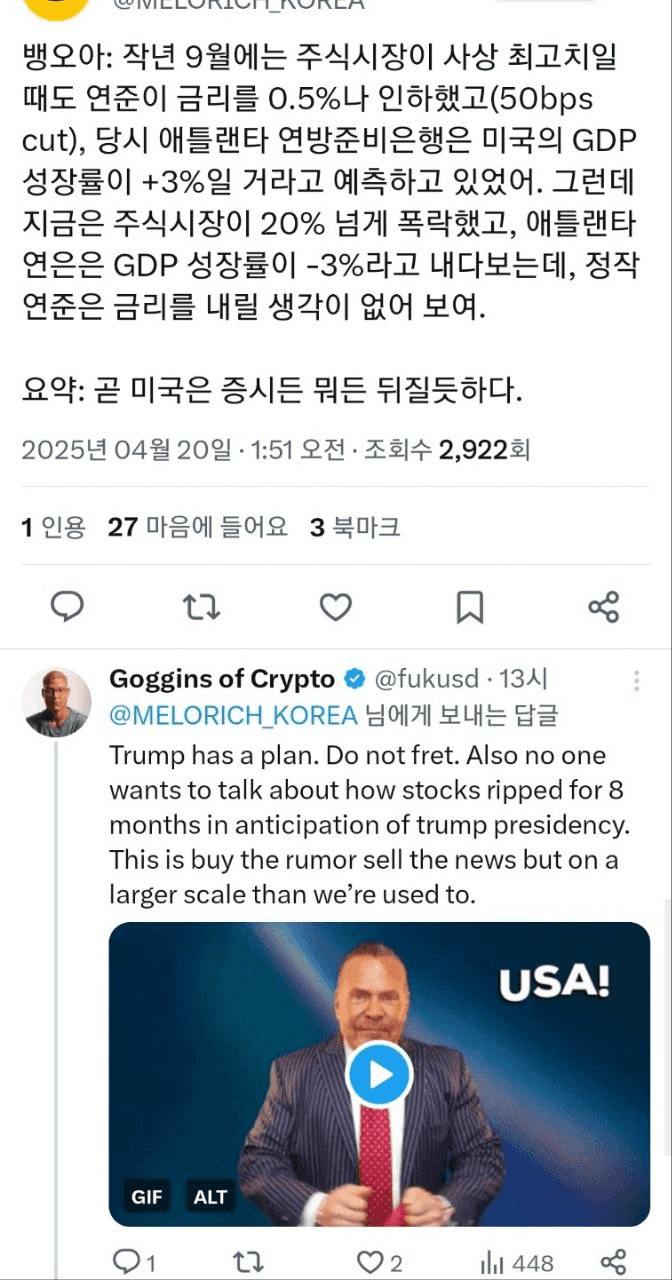Reply to the main MELORICH_KOREA post
The height and width of the screenshot is (1280, 672).
click(67, 606)
